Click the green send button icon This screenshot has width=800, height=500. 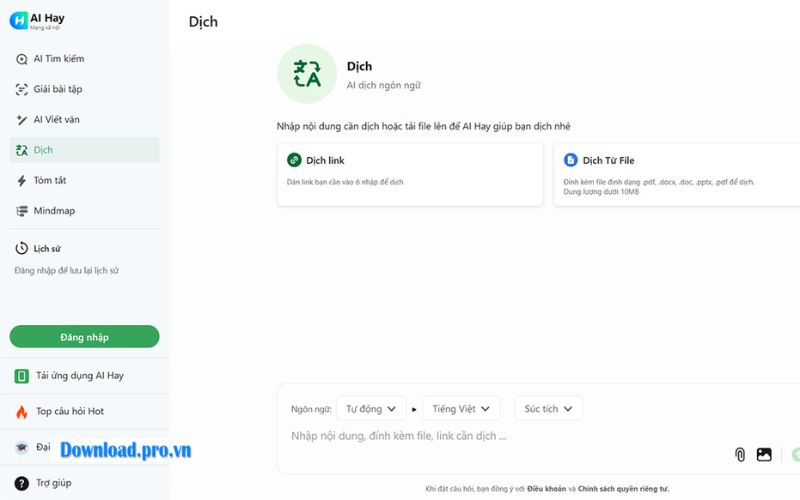tap(796, 454)
